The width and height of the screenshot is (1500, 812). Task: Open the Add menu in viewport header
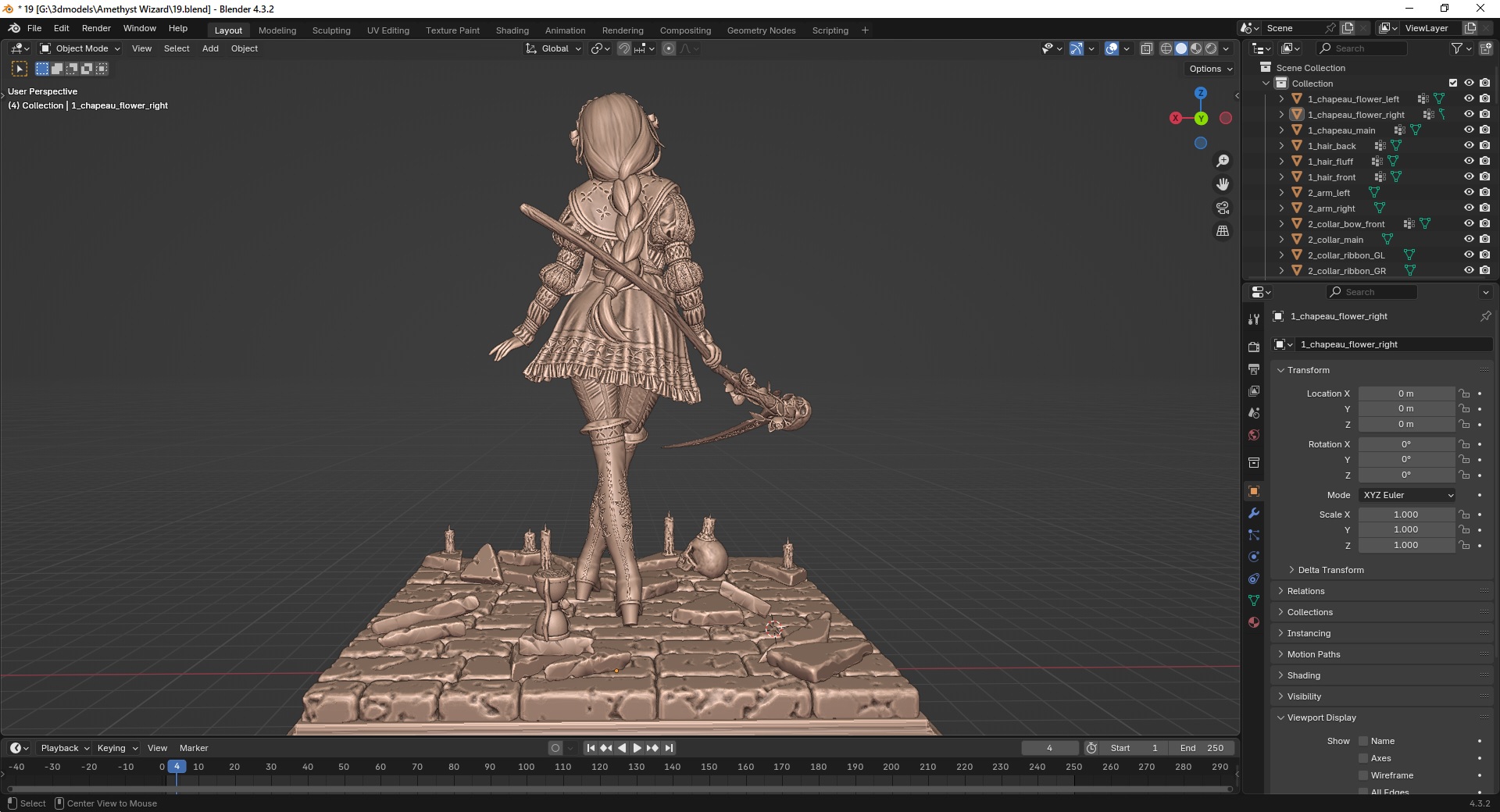coord(210,48)
